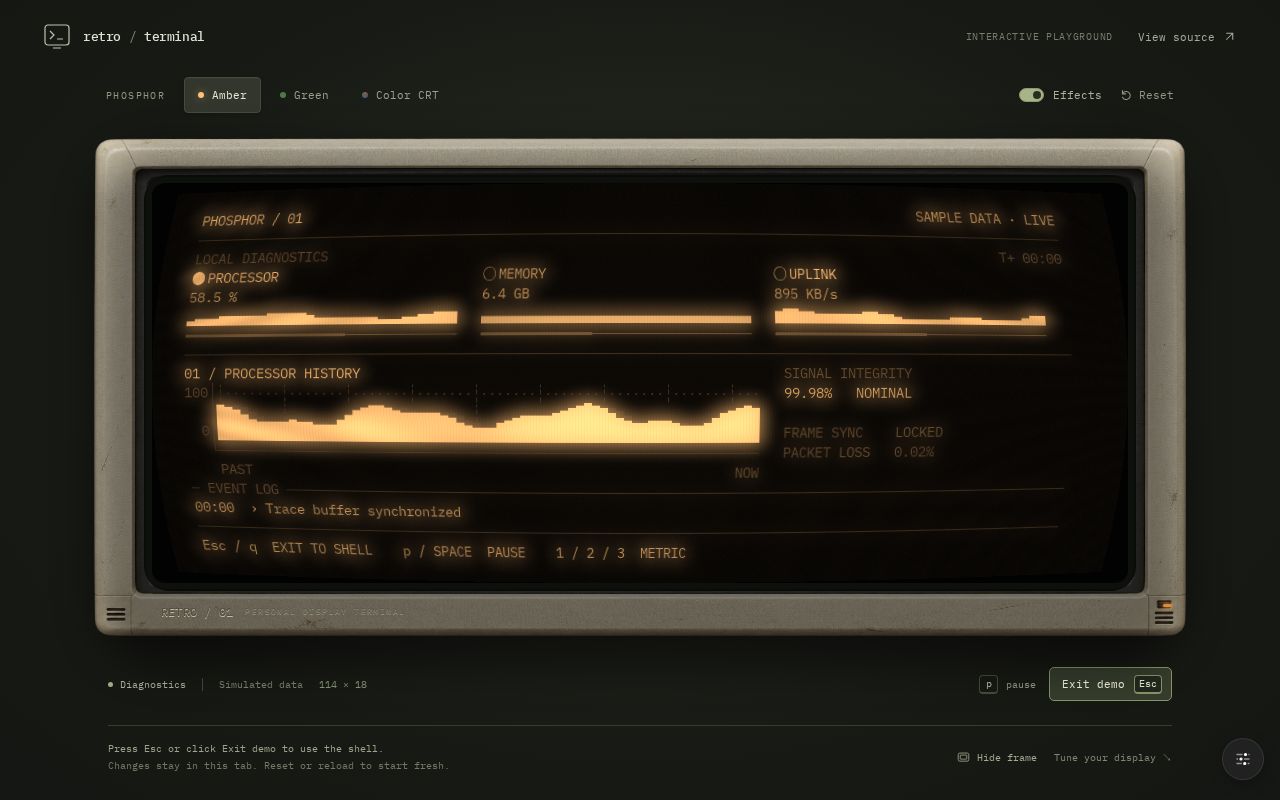
Task: Click the monitor's right speaker grille icon
Action: pyautogui.click(x=1163, y=618)
